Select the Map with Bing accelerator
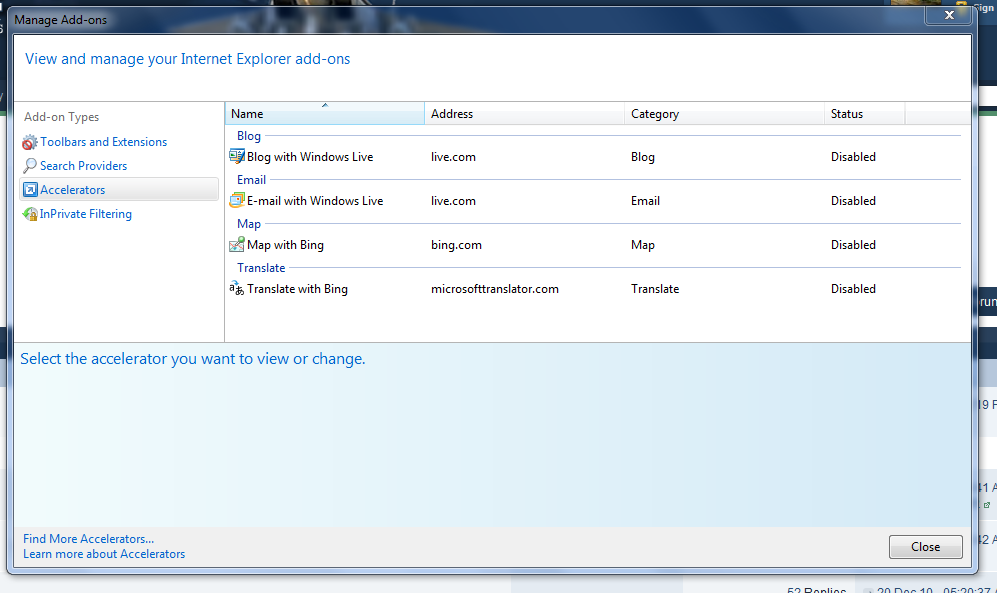 pos(285,245)
